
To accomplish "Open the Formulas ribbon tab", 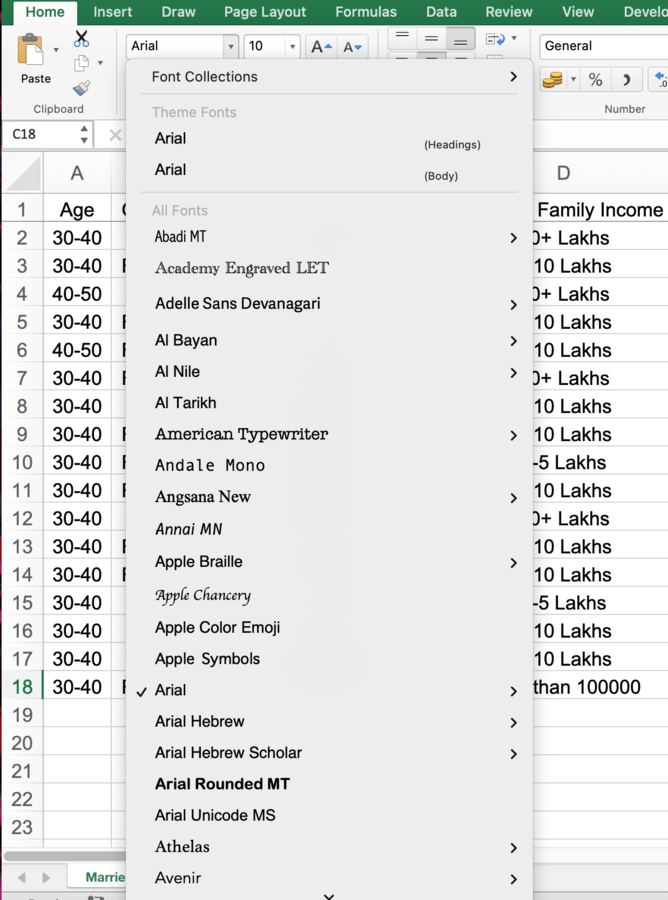I will 366,12.
